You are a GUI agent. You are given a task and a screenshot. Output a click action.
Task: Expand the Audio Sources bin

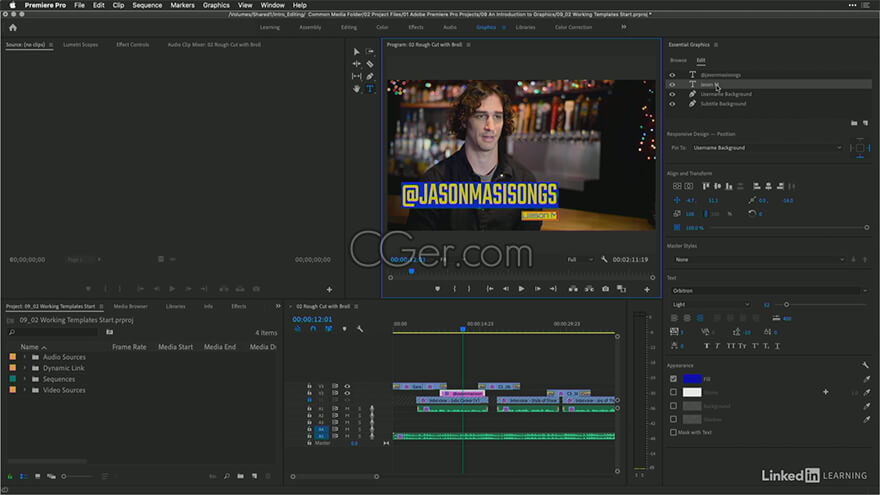coord(25,357)
